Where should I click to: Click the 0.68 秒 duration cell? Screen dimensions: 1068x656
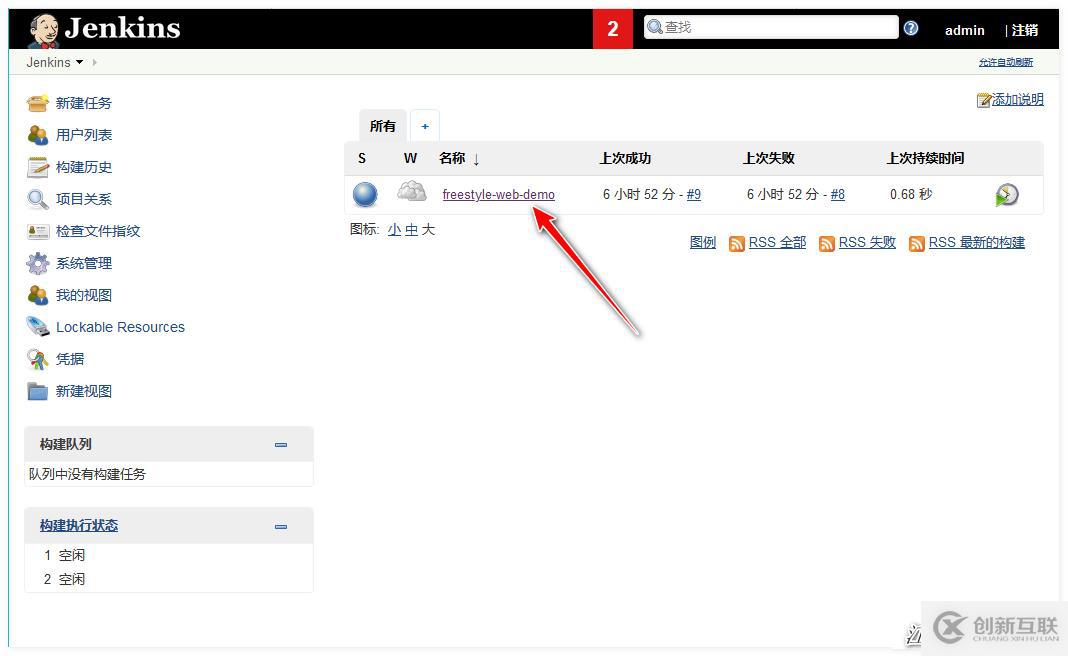point(911,194)
